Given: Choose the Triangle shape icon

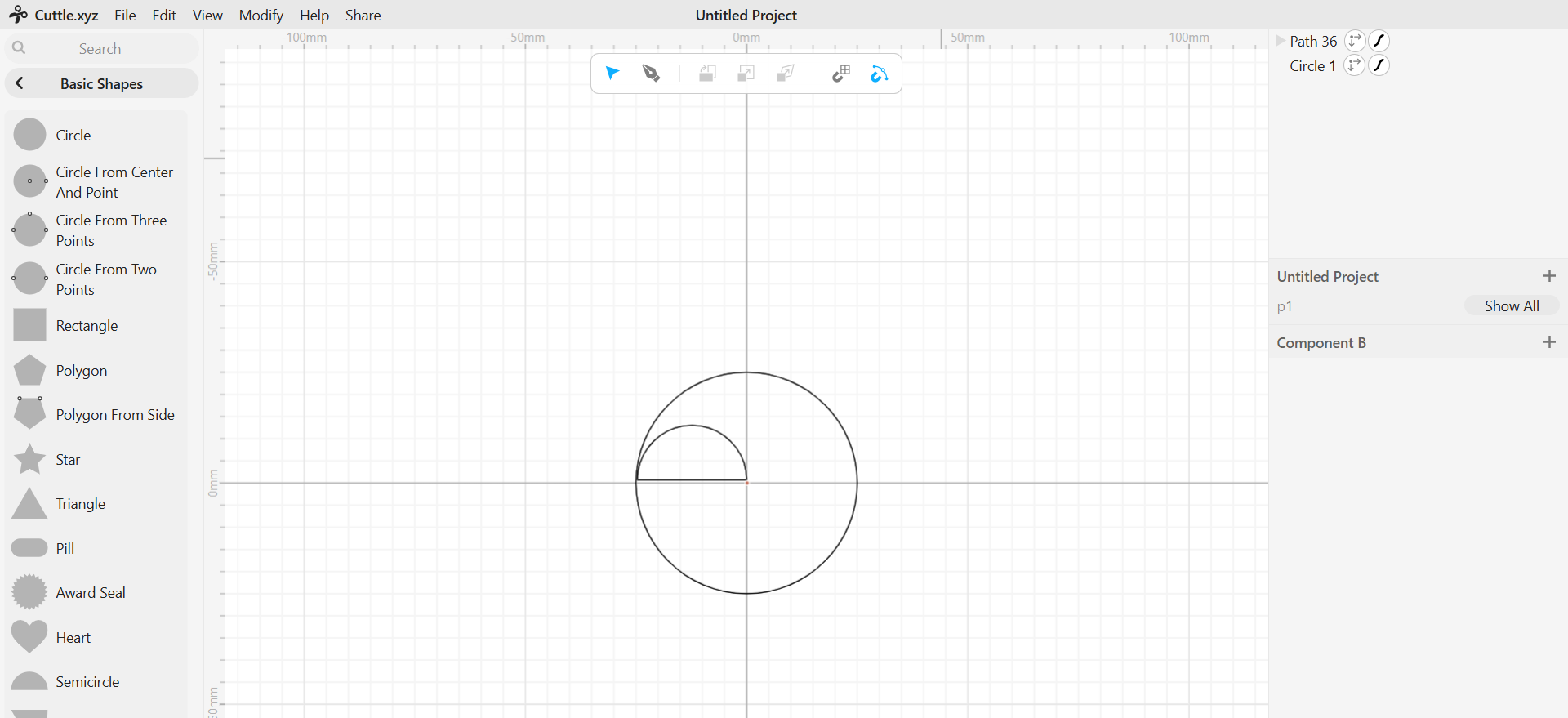Looking at the screenshot, I should [x=30, y=504].
